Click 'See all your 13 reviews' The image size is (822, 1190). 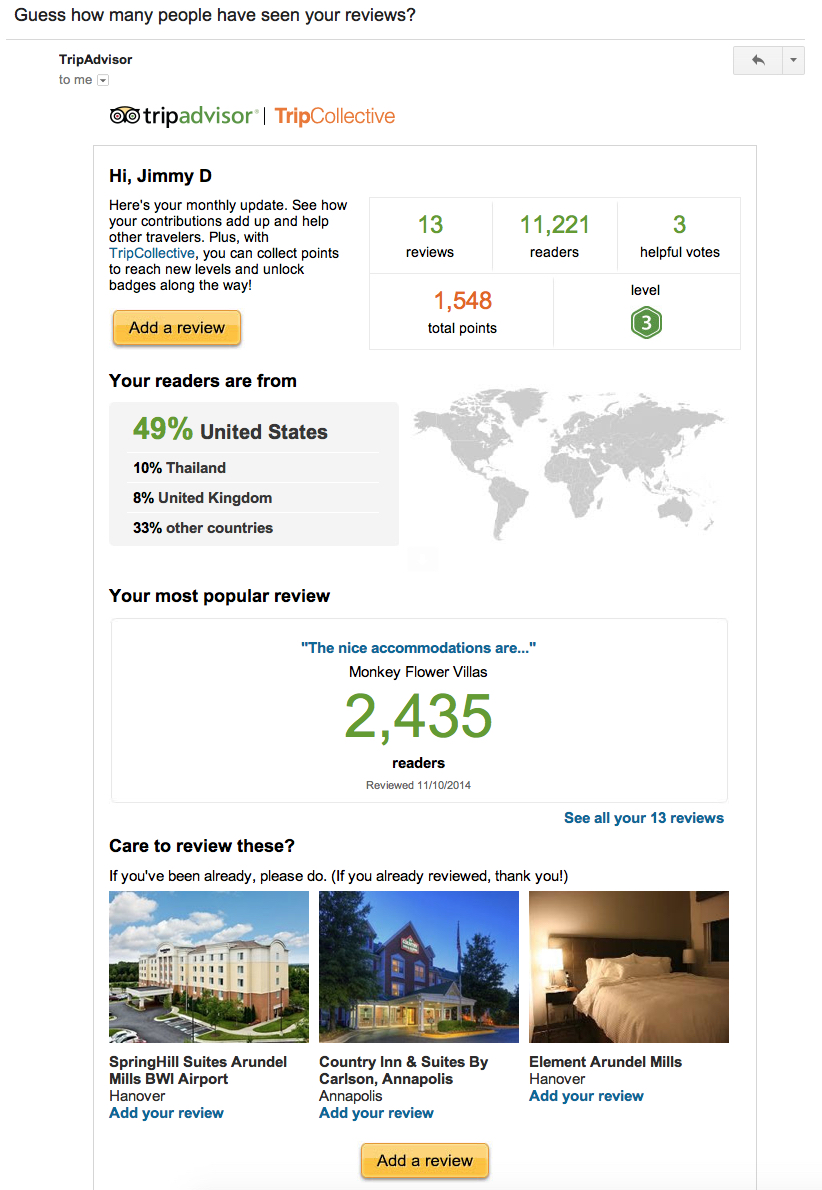[643, 818]
